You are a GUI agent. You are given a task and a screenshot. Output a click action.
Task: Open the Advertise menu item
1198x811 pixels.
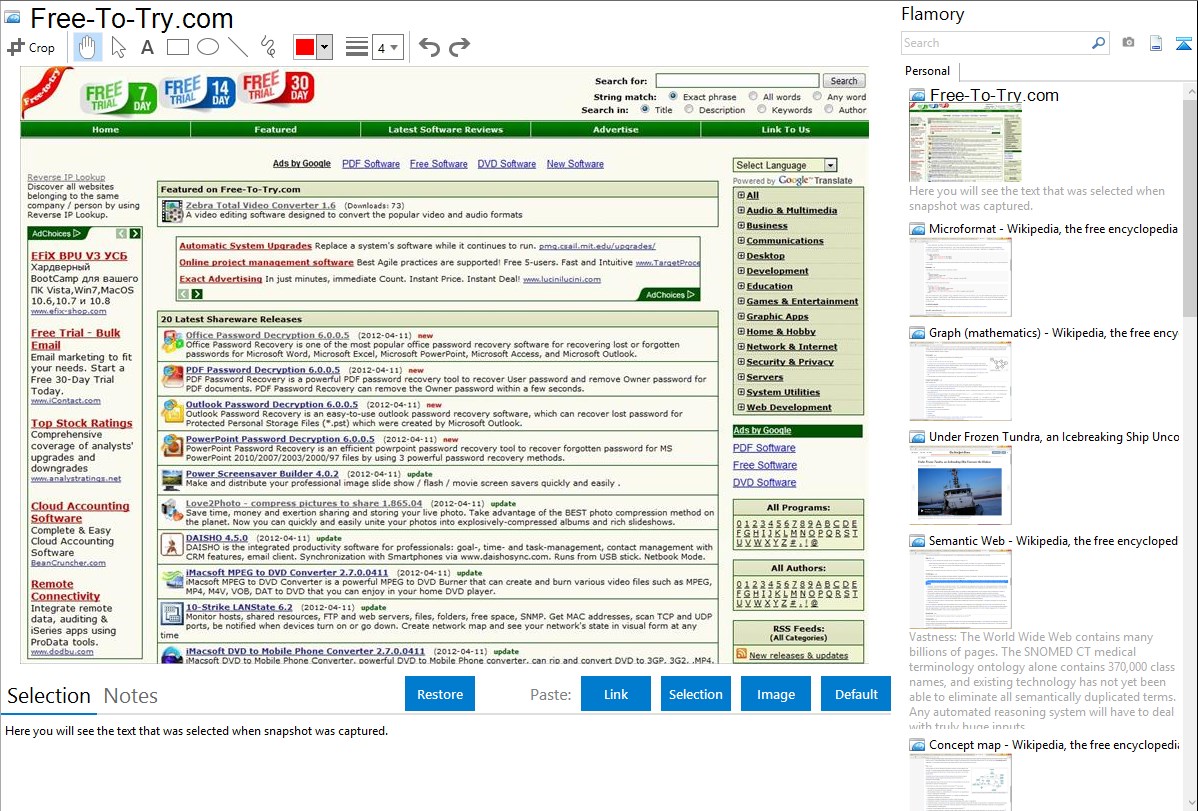(x=615, y=129)
